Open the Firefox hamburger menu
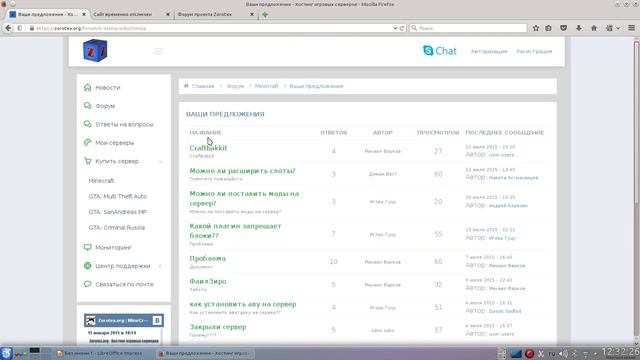 631,28
